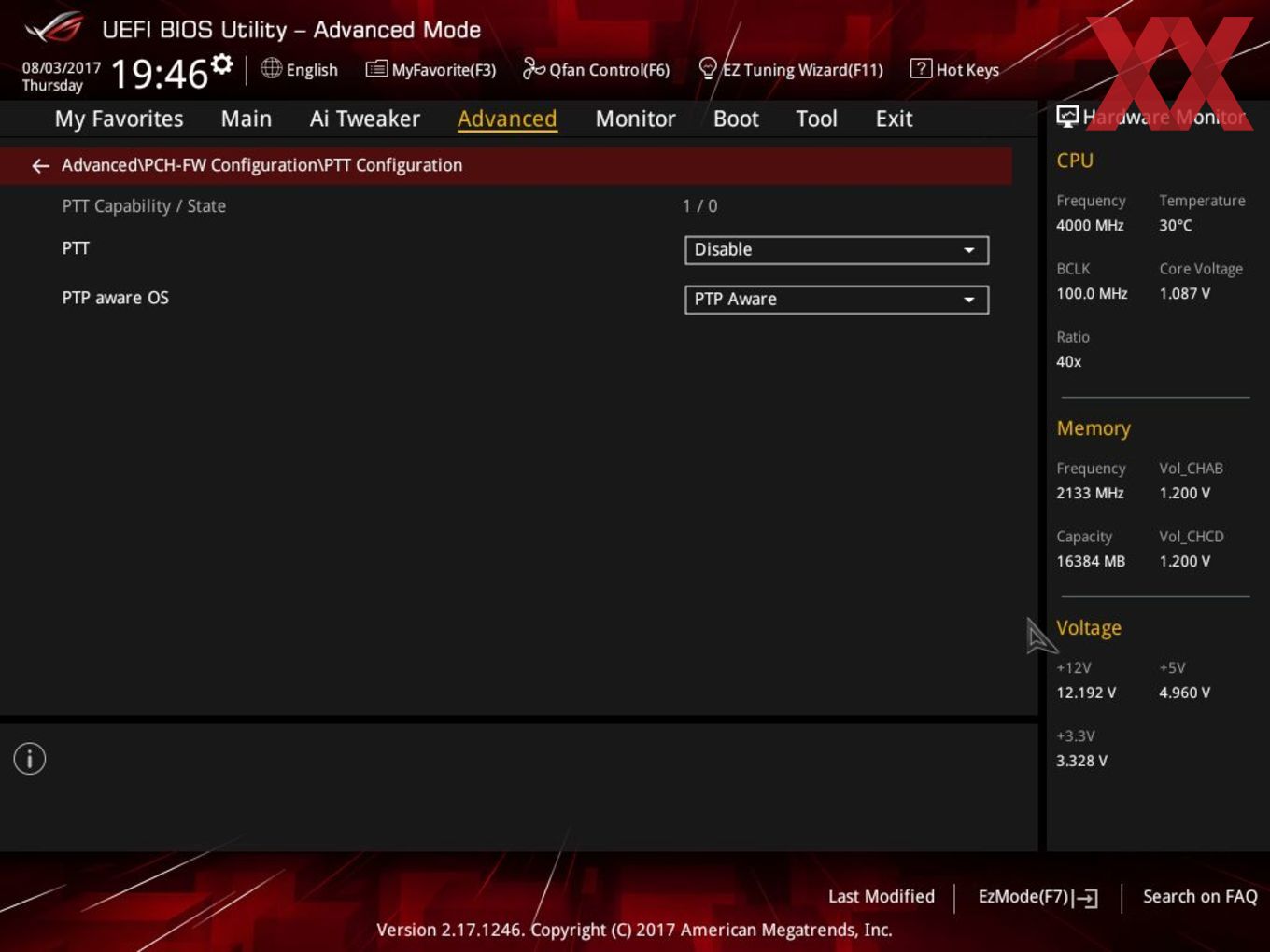
Task: Click CPU frequency value 4000 MHz
Action: (x=1090, y=225)
